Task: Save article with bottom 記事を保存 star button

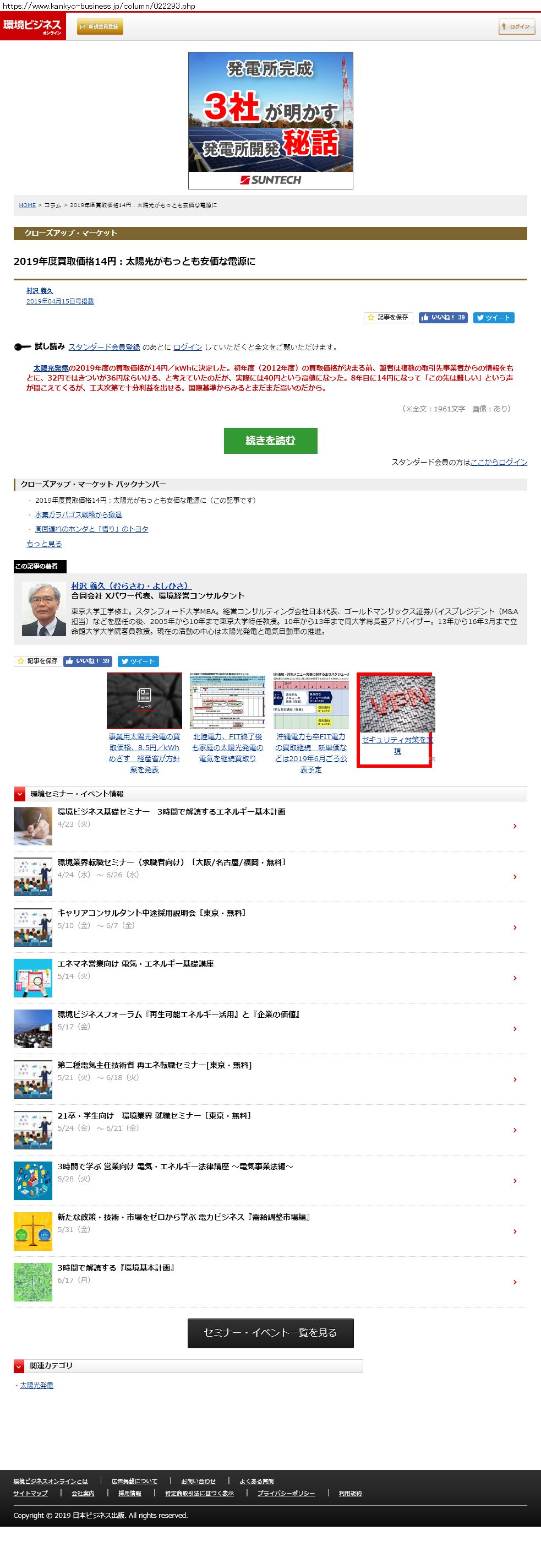Action: [x=38, y=661]
